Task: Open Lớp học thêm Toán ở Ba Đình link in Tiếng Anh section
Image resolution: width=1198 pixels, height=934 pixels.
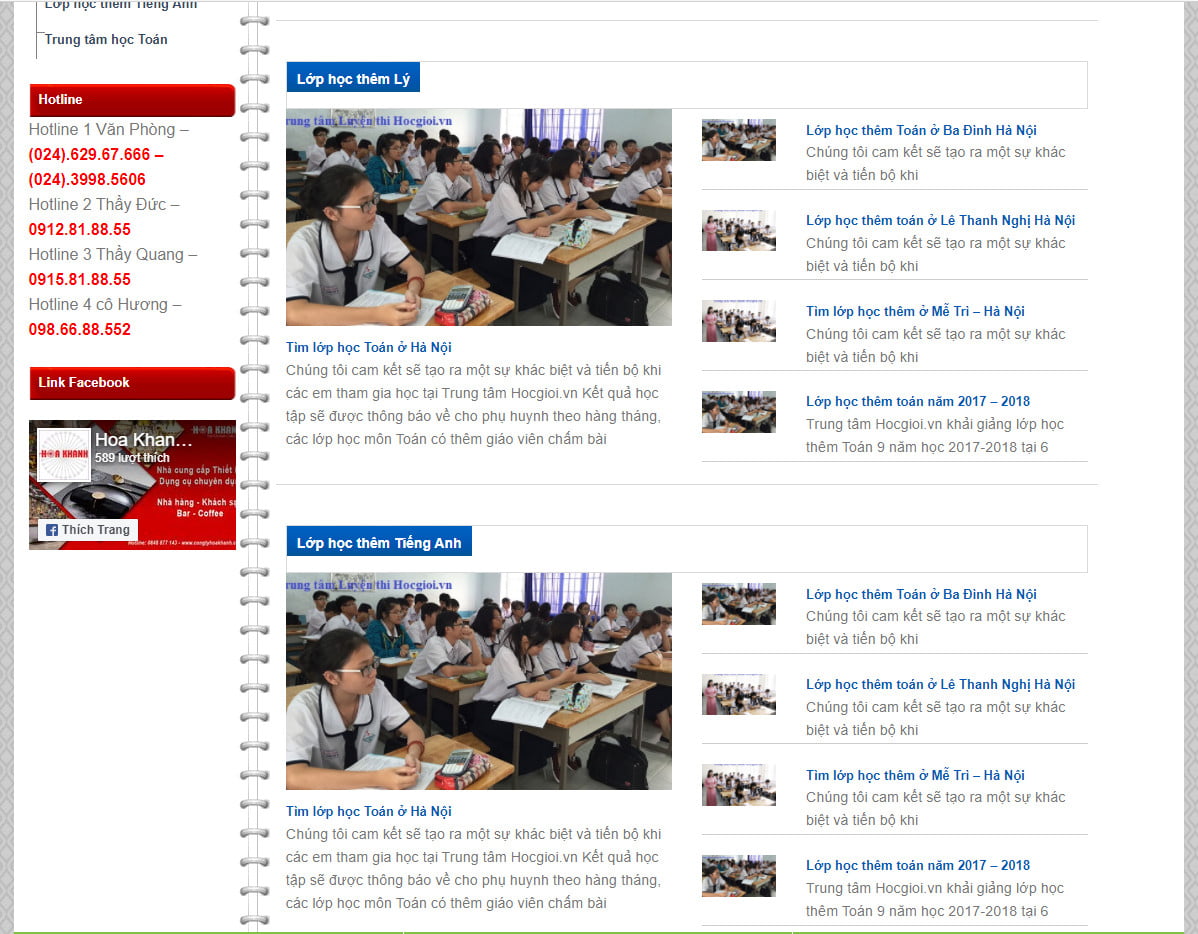Action: tap(921, 594)
